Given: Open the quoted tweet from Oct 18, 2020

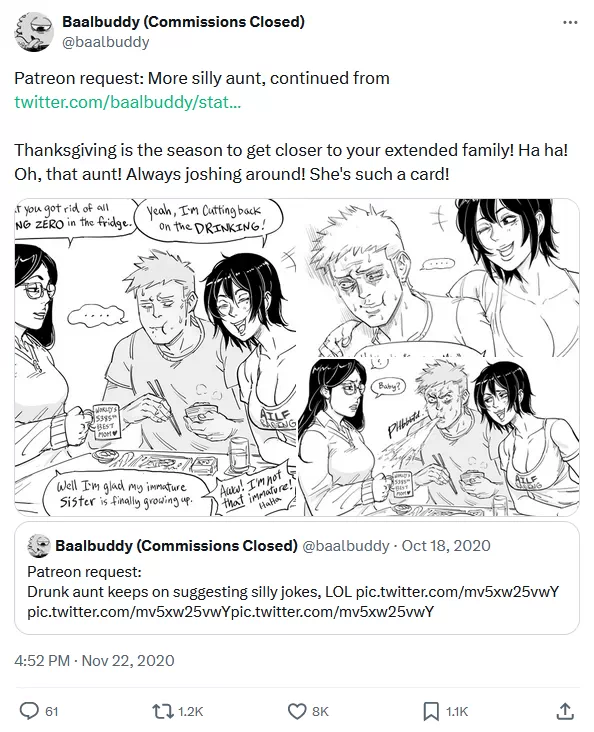Looking at the screenshot, I should [297, 578].
